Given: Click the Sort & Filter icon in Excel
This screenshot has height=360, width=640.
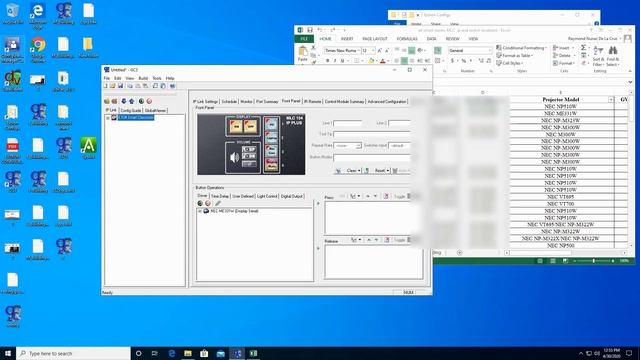Looking at the screenshot, I should pos(598,51).
